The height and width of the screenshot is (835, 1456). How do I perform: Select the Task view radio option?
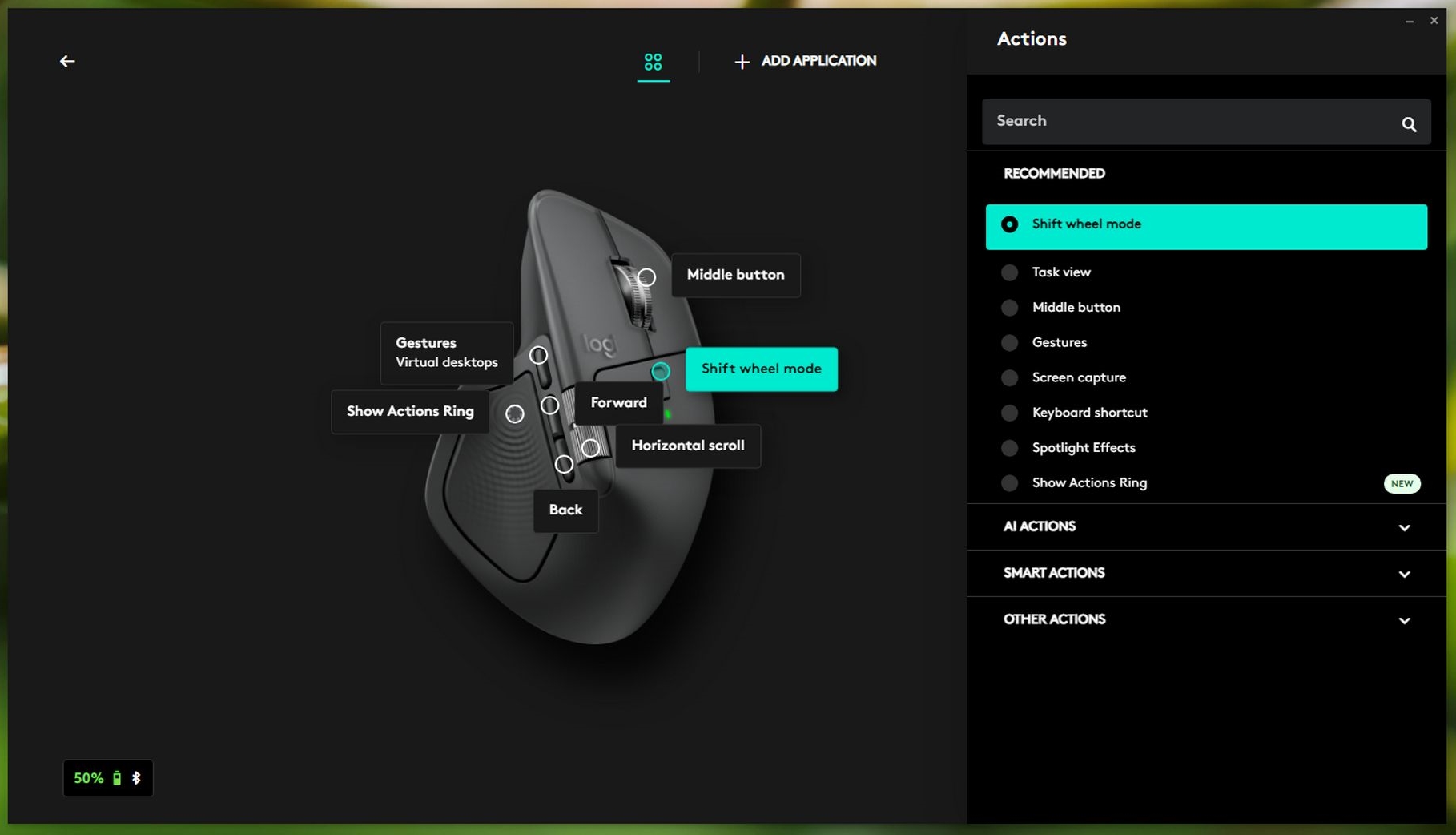click(1009, 272)
